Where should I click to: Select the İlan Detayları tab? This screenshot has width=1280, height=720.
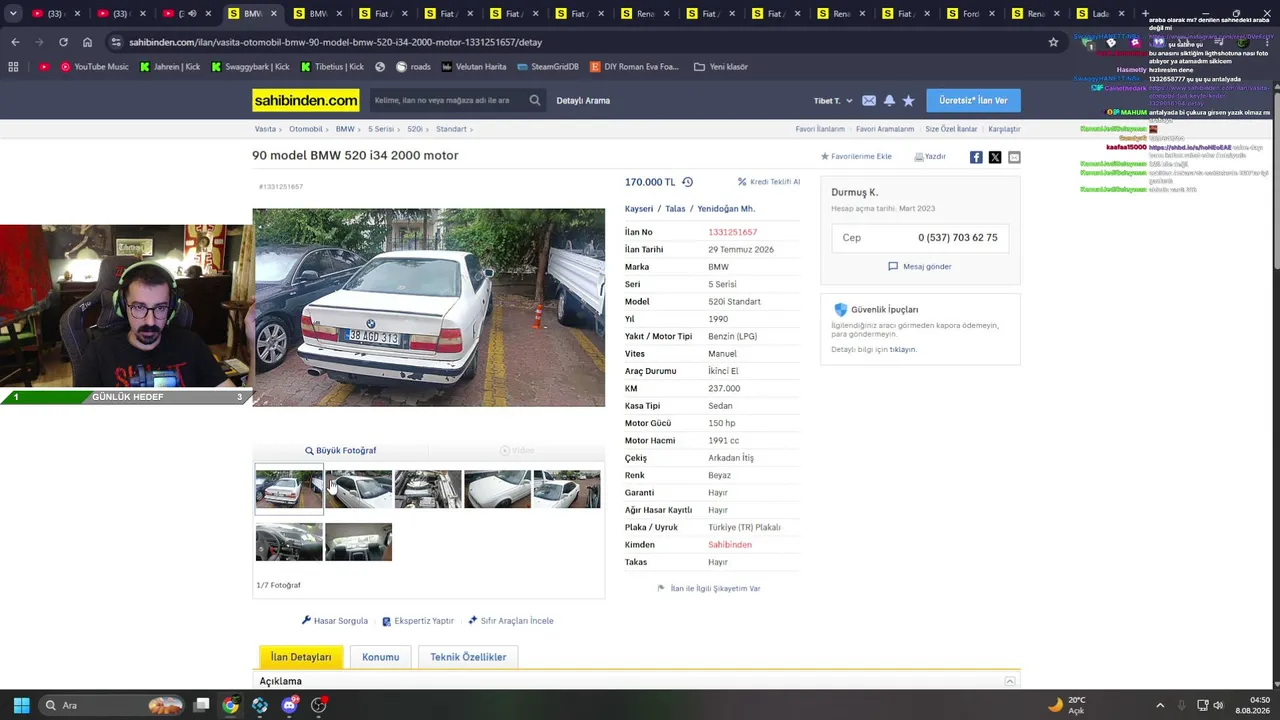(301, 657)
